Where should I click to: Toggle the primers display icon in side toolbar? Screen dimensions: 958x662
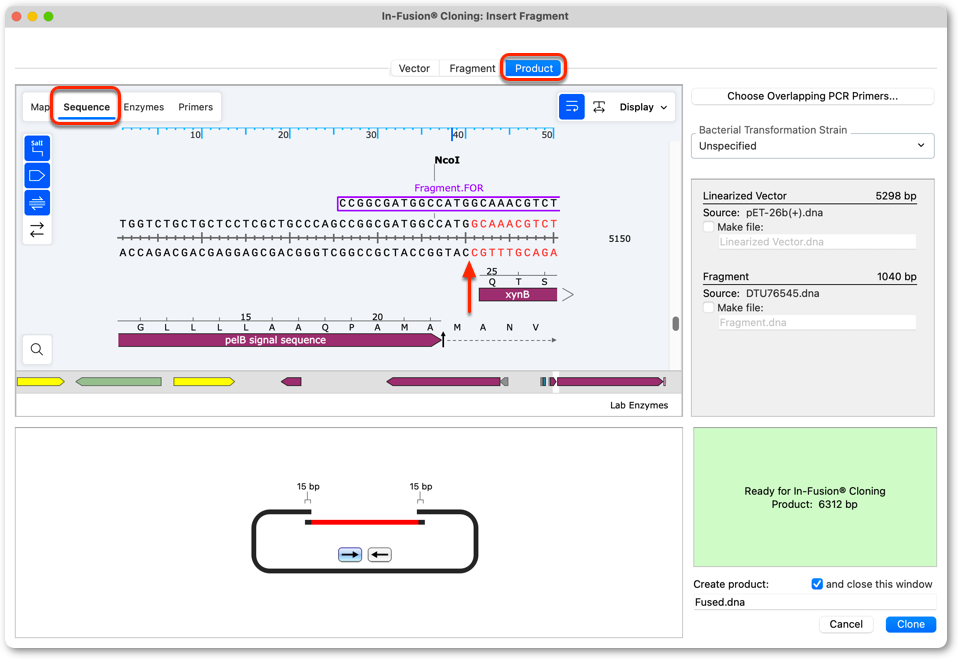[37, 203]
